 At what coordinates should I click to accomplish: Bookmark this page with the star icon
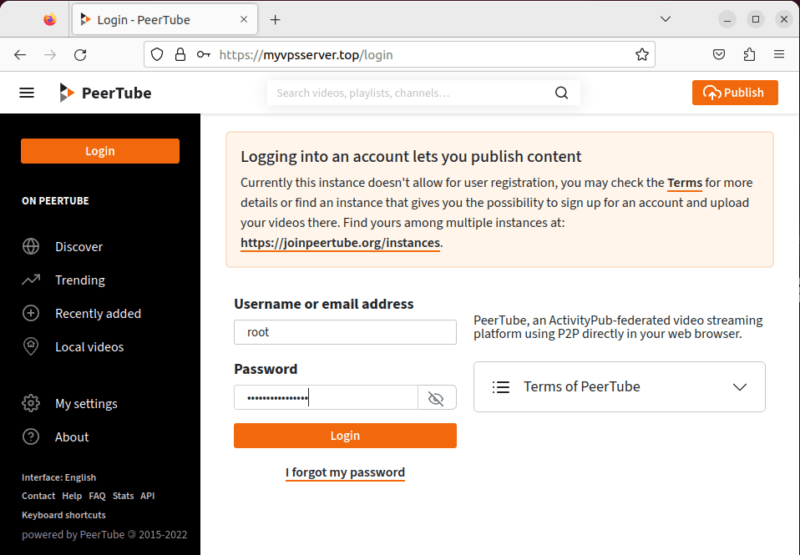coord(642,55)
